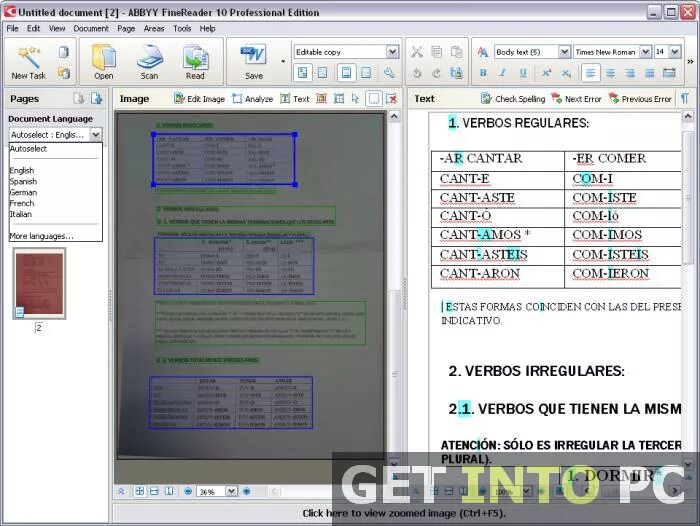Click the Superscript icon
The height and width of the screenshot is (526, 700).
pos(546,73)
